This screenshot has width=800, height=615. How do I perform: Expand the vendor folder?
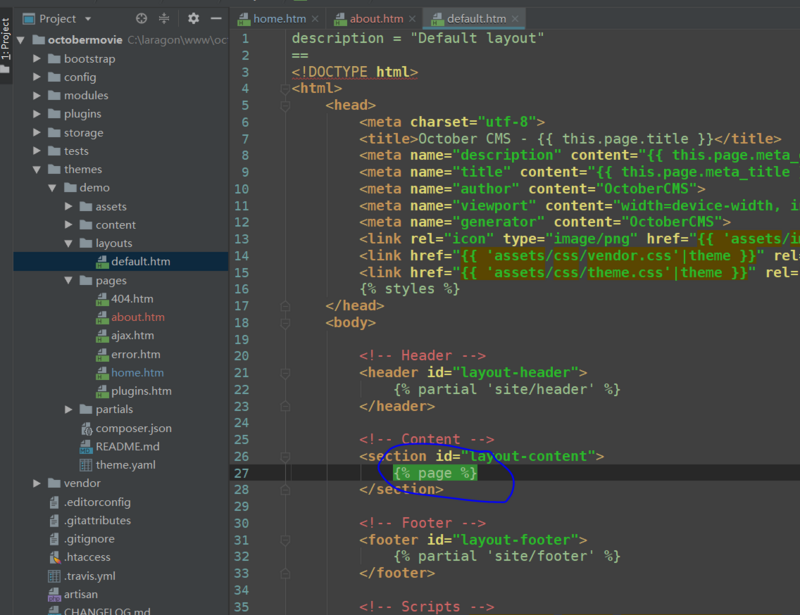[x=37, y=483]
